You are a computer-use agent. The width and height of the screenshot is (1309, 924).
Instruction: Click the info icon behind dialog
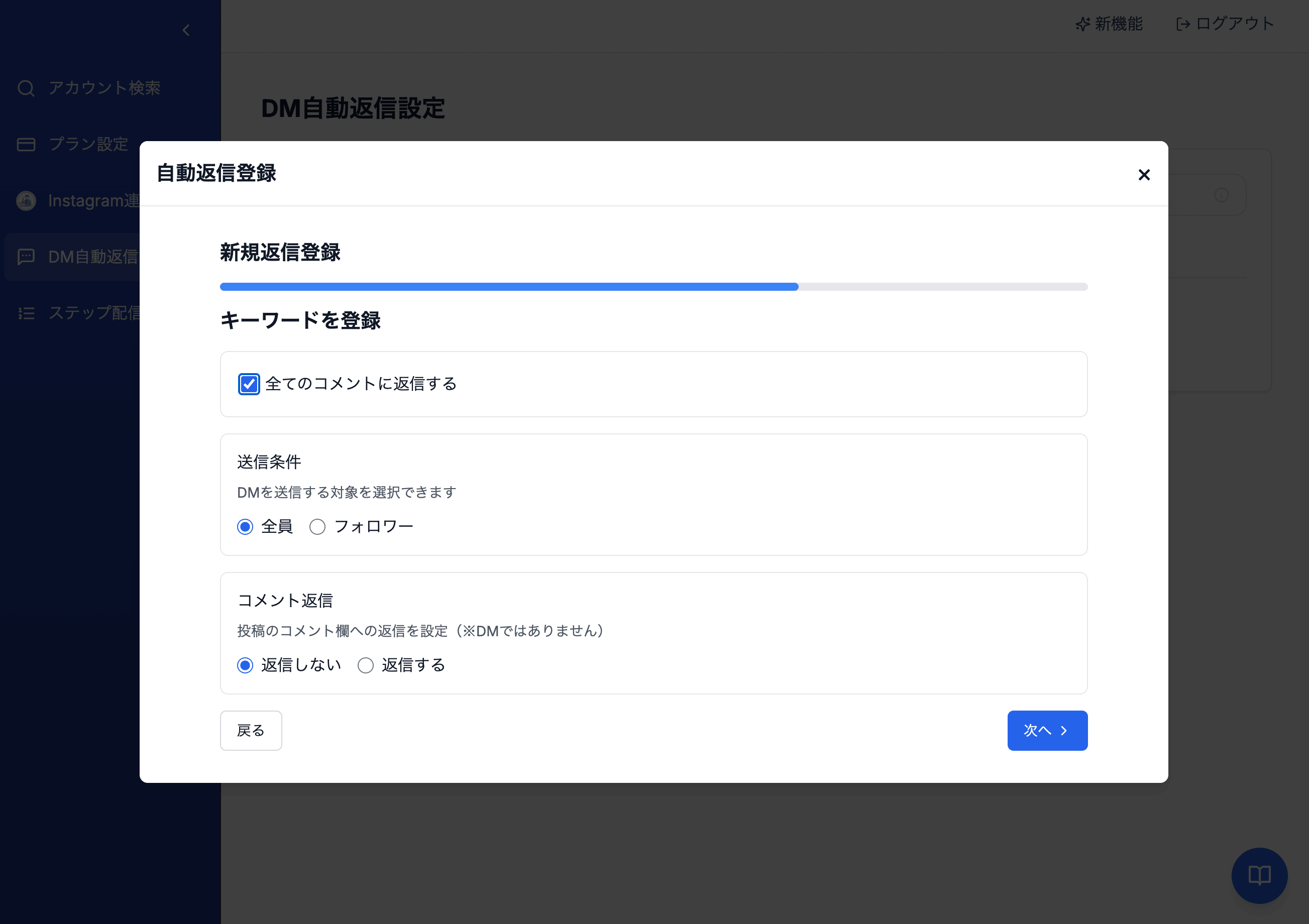[1221, 195]
